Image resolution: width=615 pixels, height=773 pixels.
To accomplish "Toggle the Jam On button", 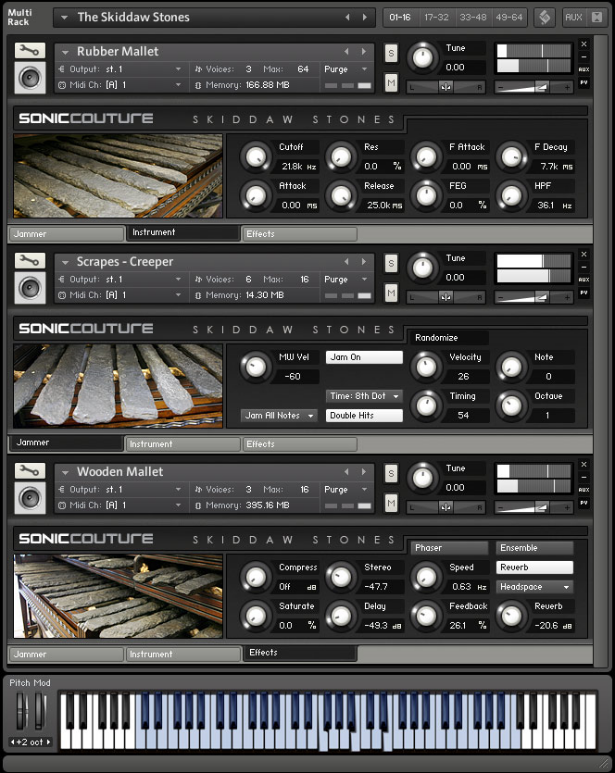I will tap(364, 357).
